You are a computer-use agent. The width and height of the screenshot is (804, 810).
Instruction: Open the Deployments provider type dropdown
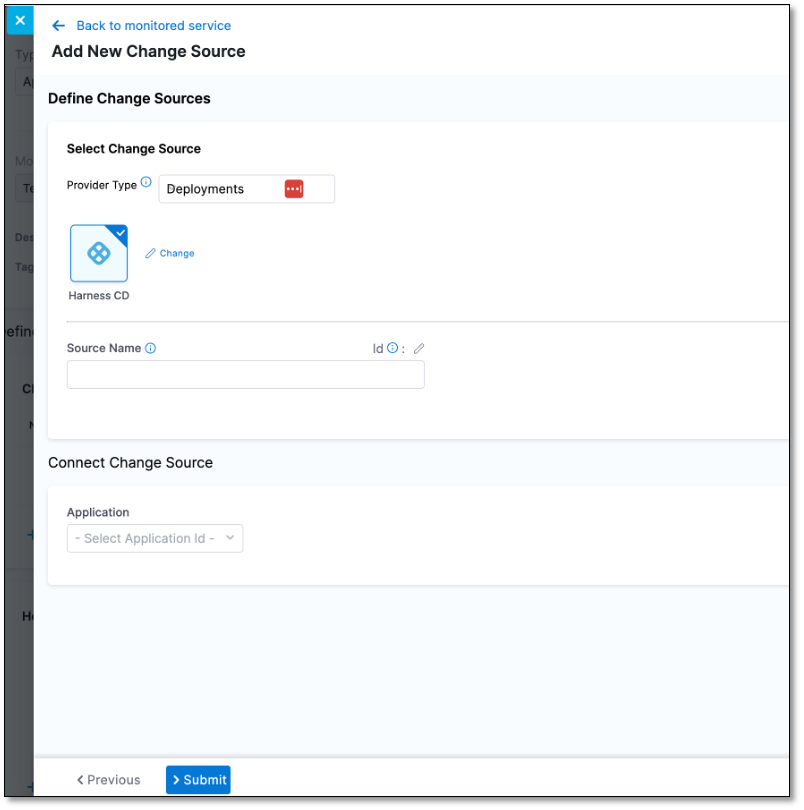pos(246,188)
